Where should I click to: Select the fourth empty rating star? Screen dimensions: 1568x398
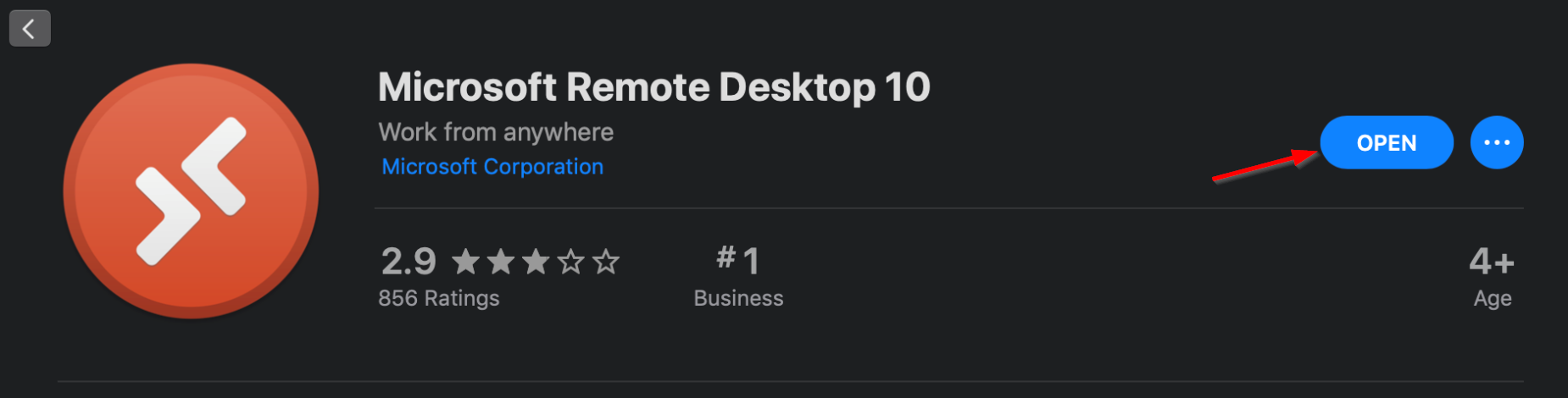570,262
